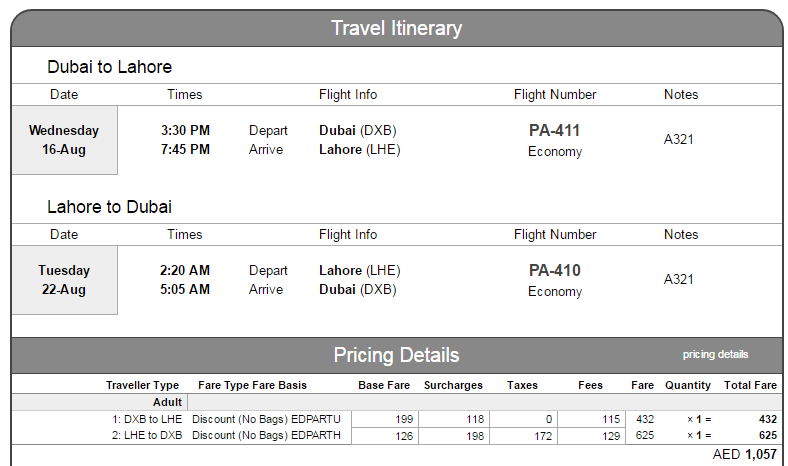The image size is (788, 466).
Task: Select flight number PA-410
Action: tap(554, 270)
